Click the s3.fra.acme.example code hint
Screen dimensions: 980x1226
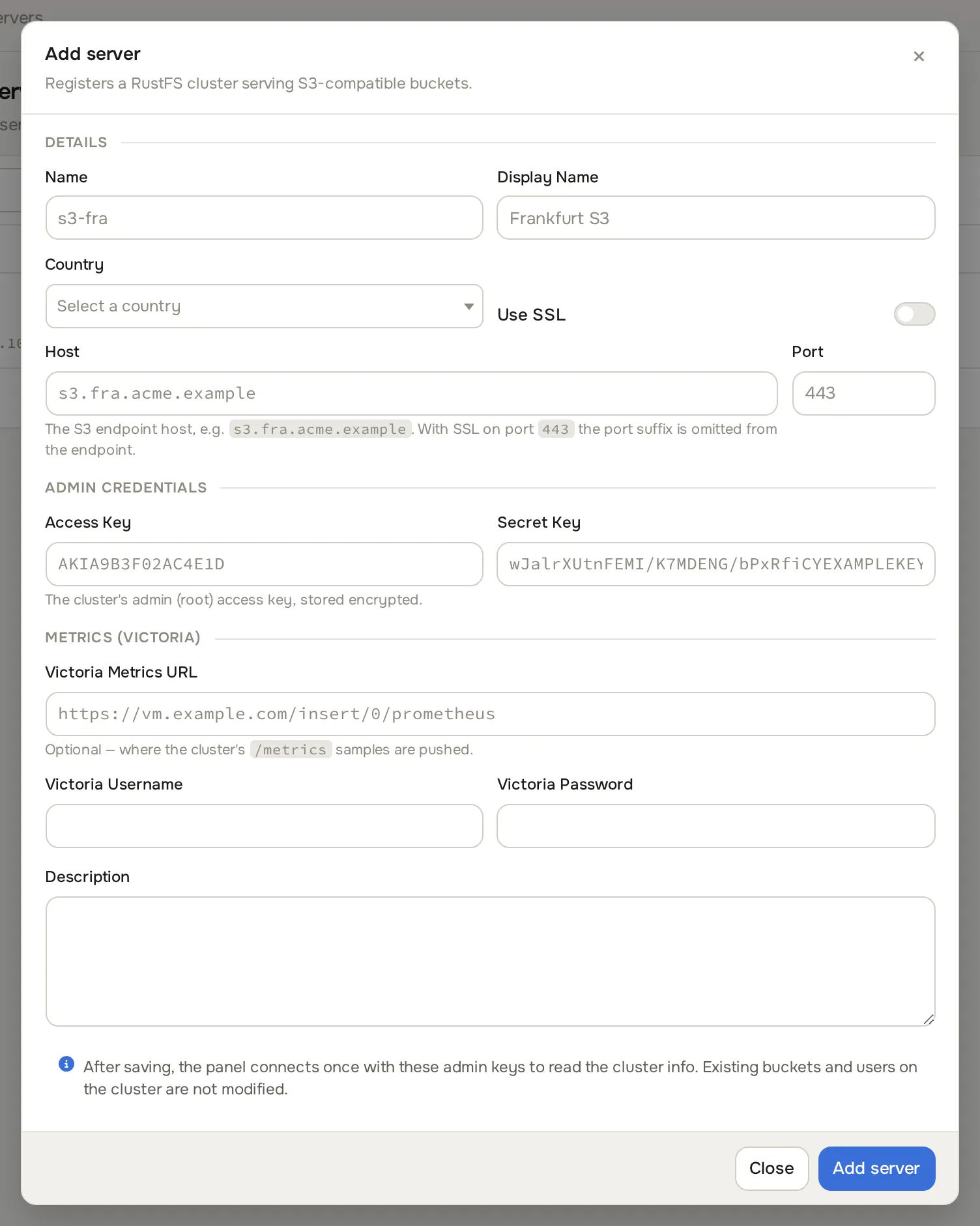tap(320, 429)
